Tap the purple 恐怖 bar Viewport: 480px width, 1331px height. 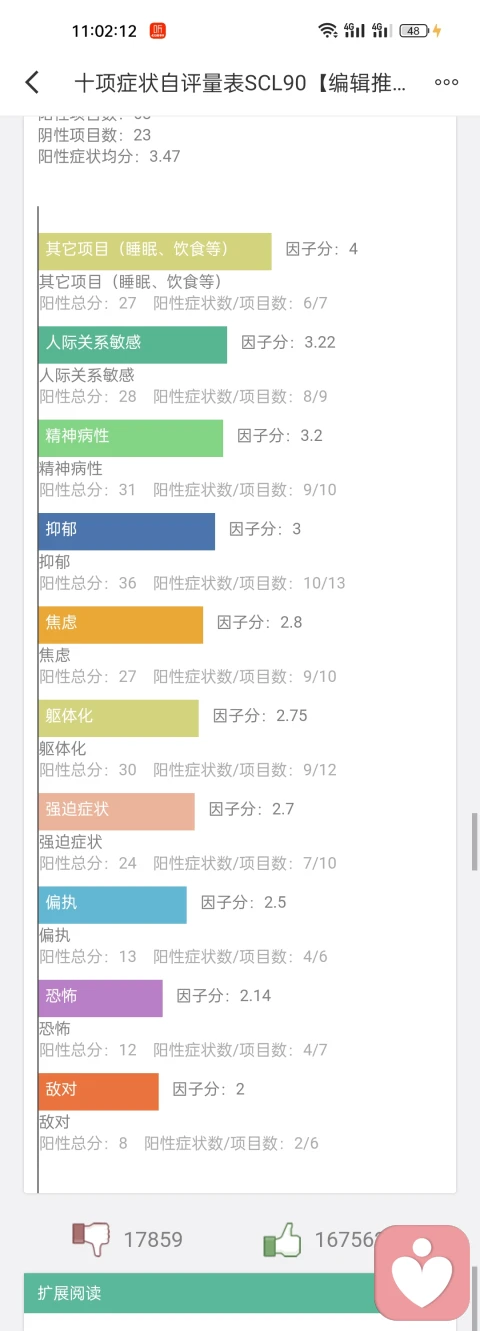tap(101, 998)
